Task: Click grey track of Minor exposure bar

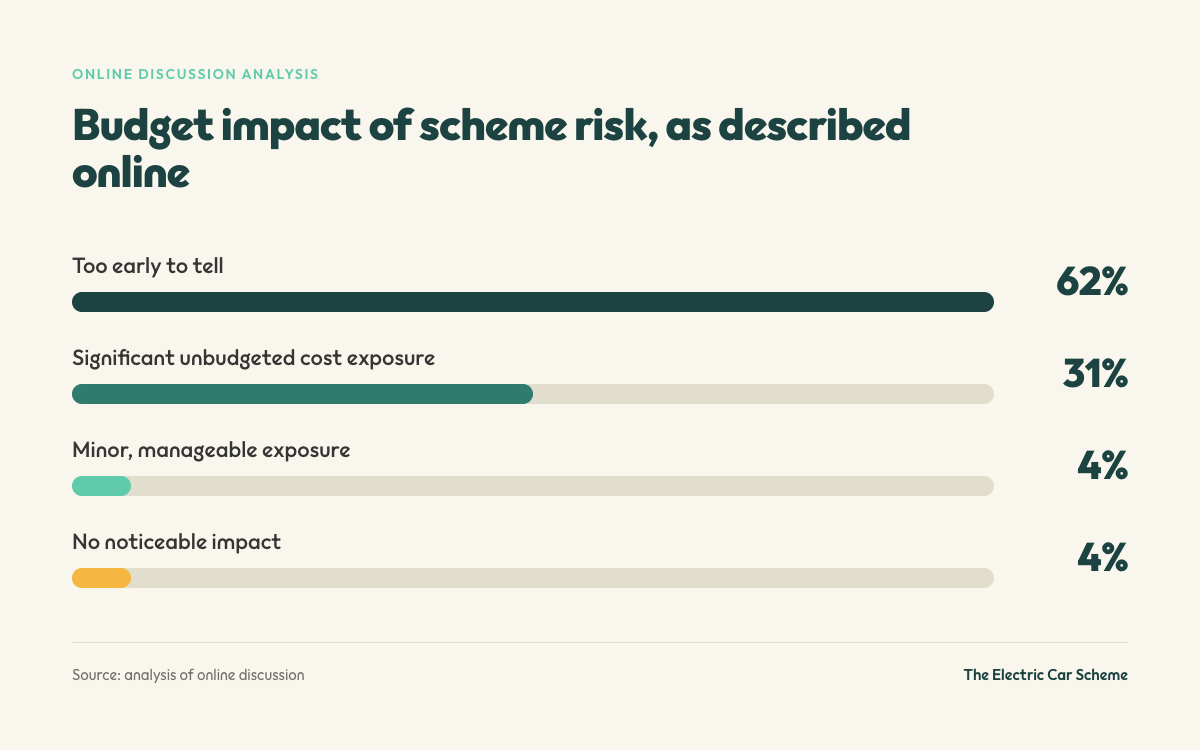Action: pos(562,486)
